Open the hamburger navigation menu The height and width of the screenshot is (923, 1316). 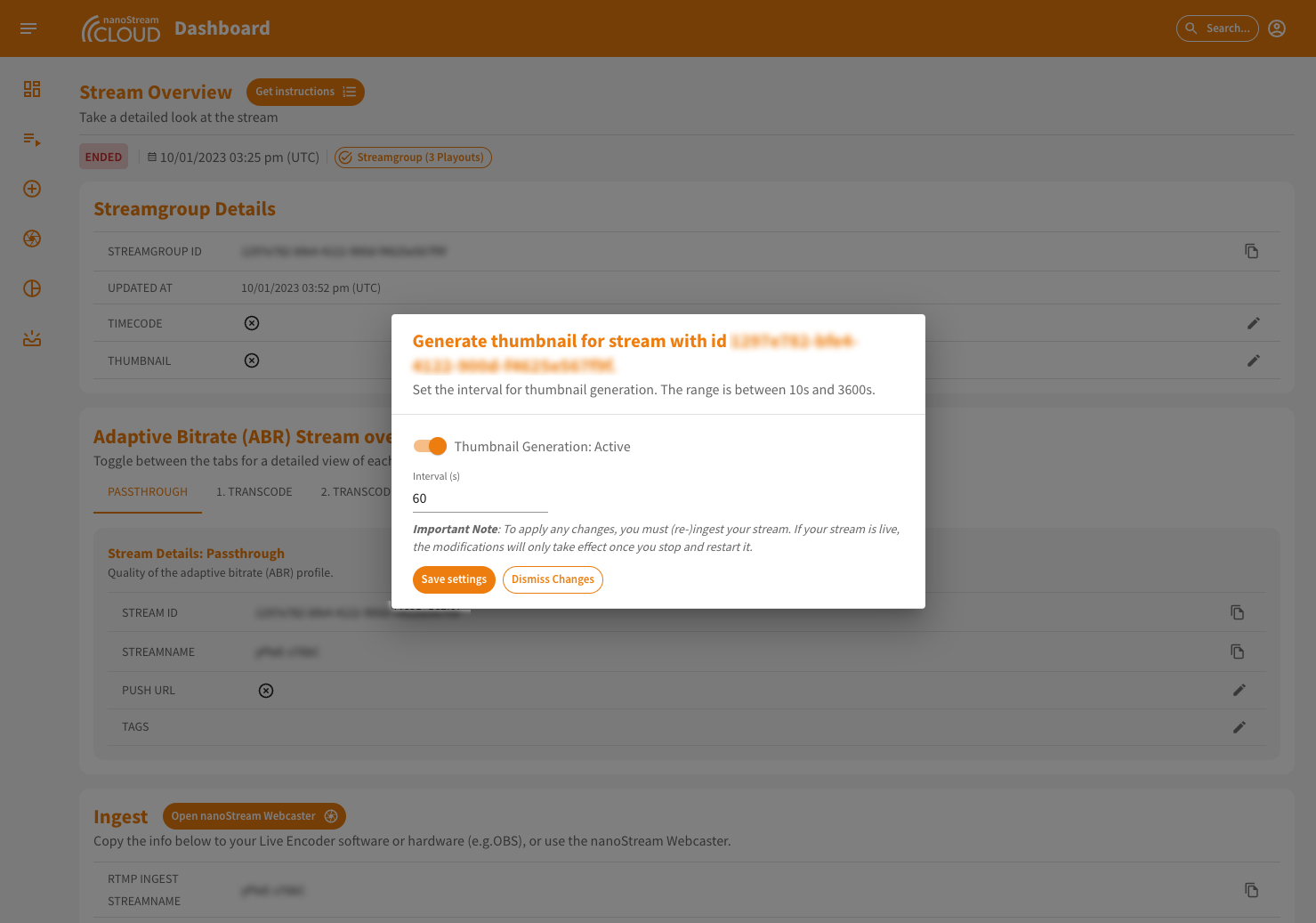28,28
